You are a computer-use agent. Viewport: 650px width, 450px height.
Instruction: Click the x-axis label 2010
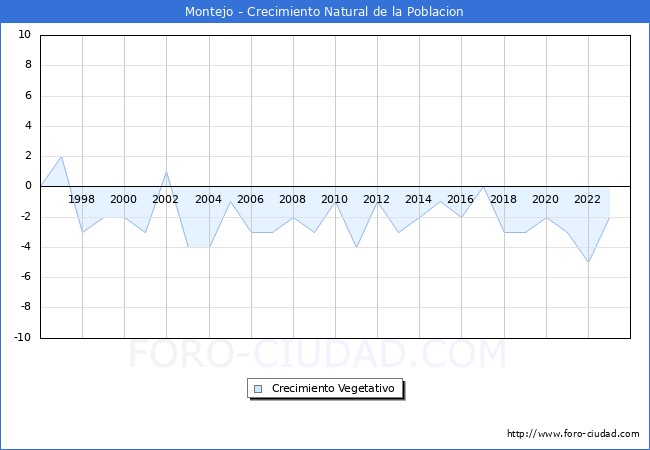(335, 199)
